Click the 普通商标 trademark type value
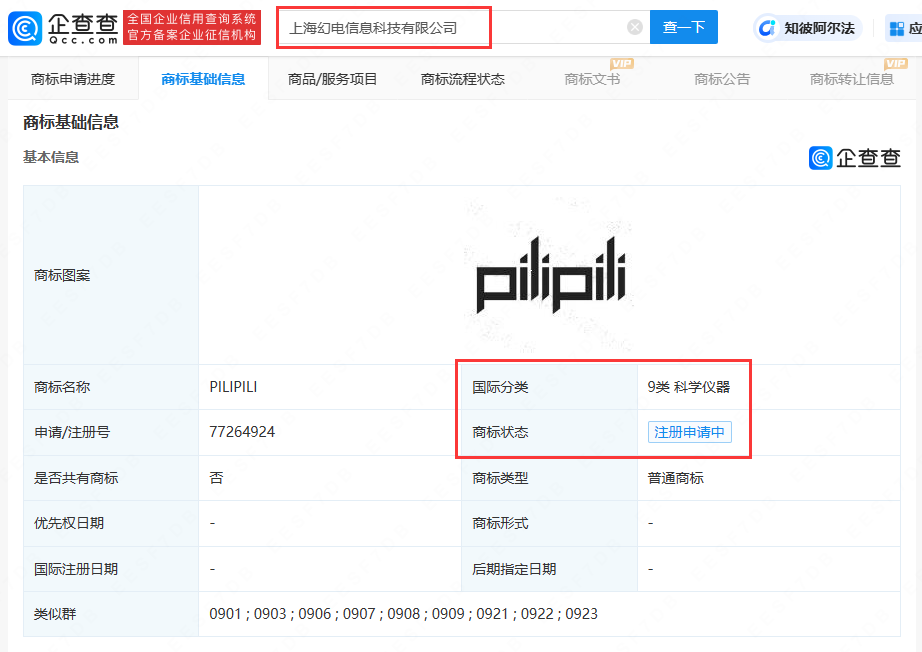Screen dimensions: 922x652 (676, 478)
